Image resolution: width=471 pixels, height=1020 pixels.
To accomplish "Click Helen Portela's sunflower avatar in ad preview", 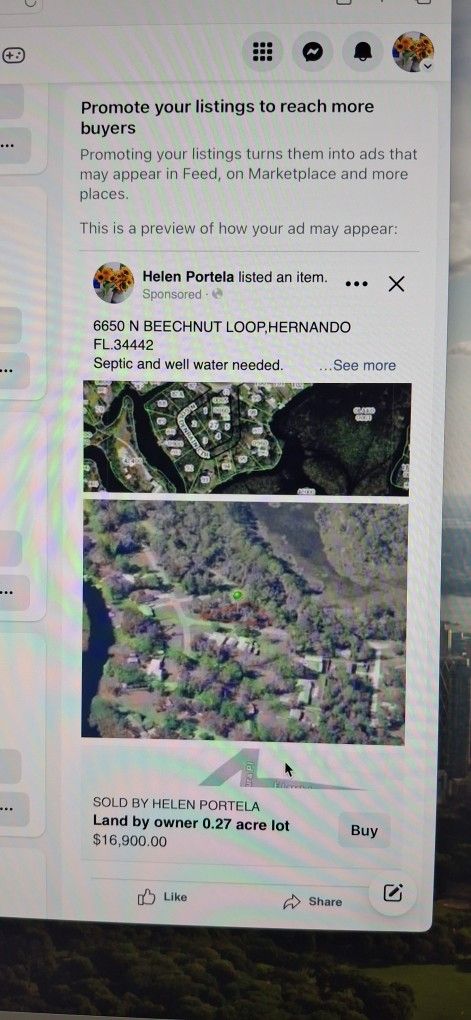I will click(x=114, y=283).
